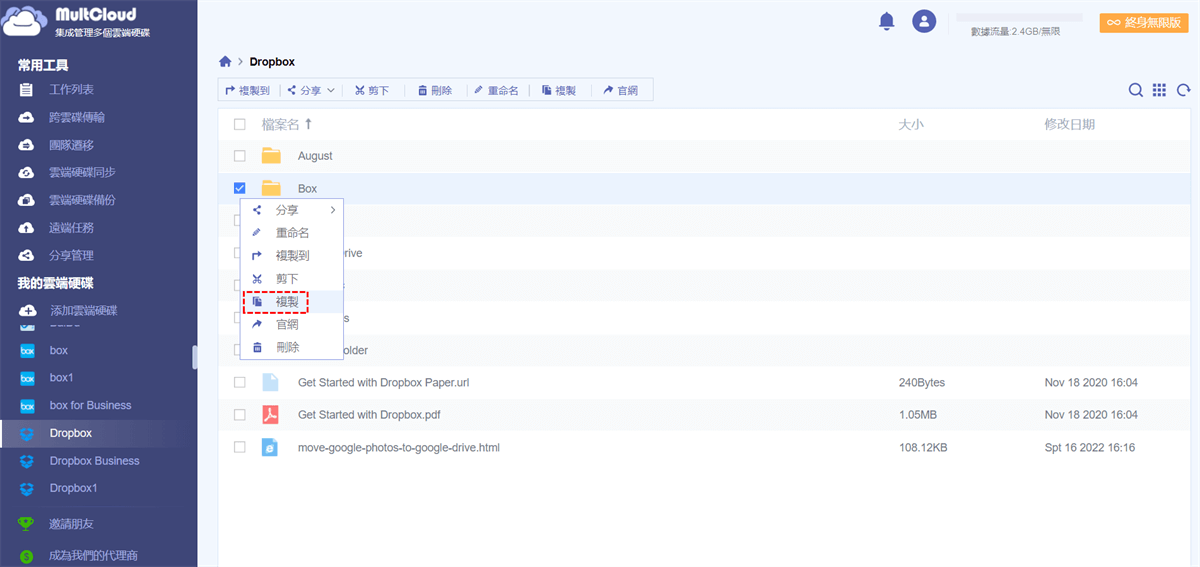Click 複製 in the toolbar
This screenshot has width=1200, height=567.
point(559,90)
